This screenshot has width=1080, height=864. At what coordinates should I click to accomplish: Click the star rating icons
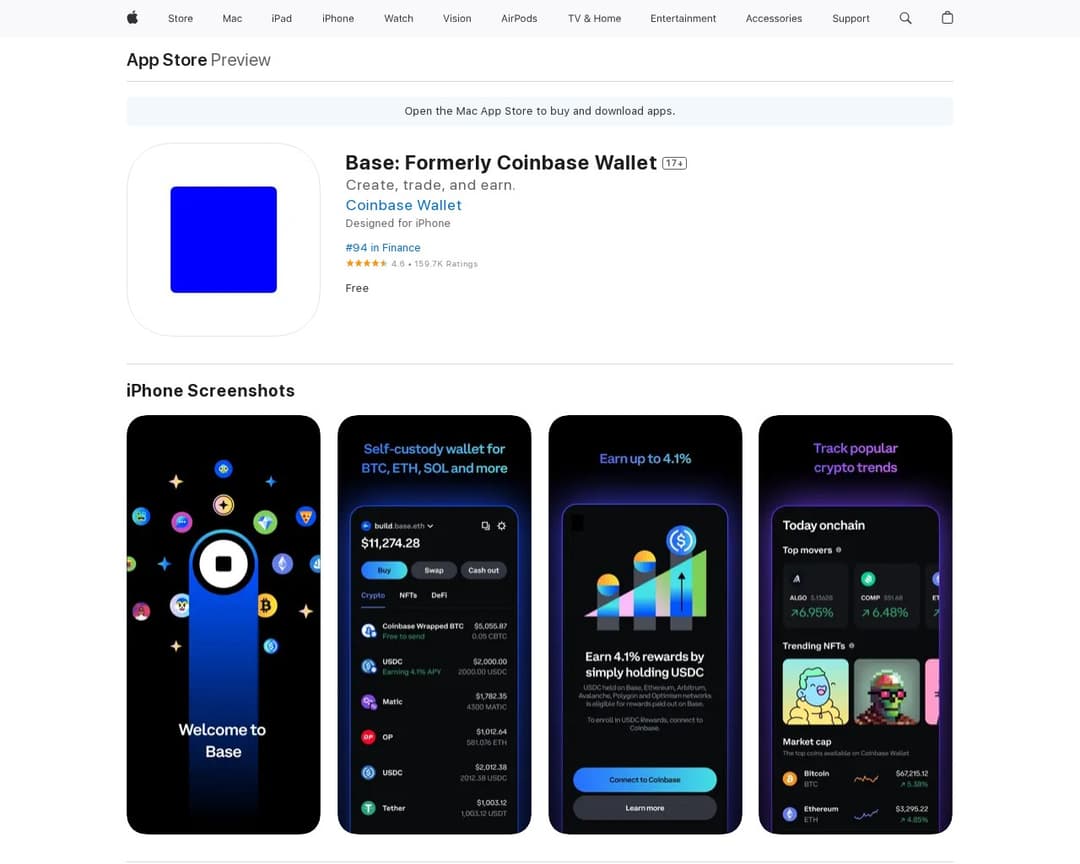click(366, 263)
